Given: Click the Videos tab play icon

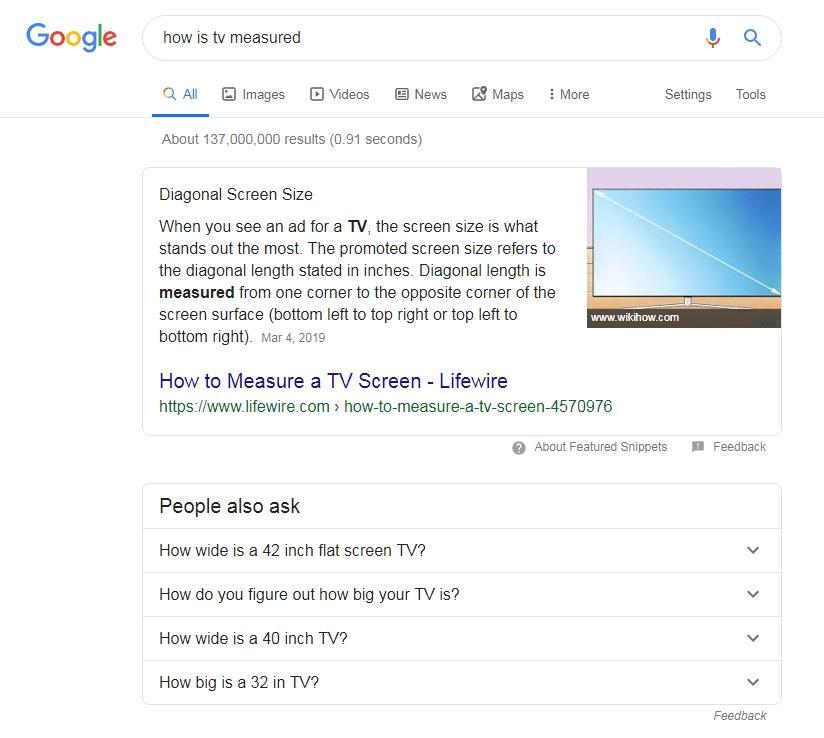Looking at the screenshot, I should (316, 94).
